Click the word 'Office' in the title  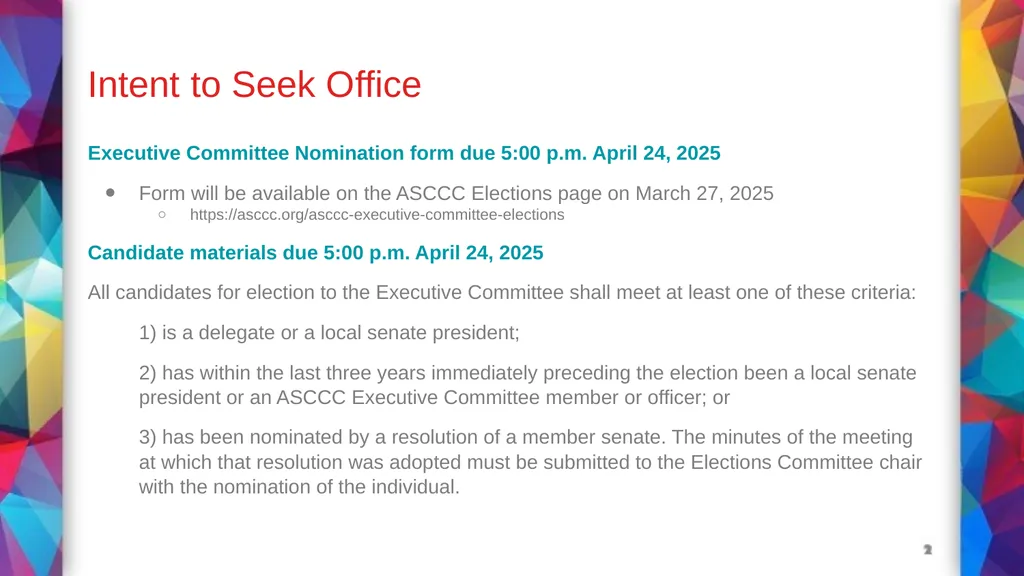[x=374, y=85]
